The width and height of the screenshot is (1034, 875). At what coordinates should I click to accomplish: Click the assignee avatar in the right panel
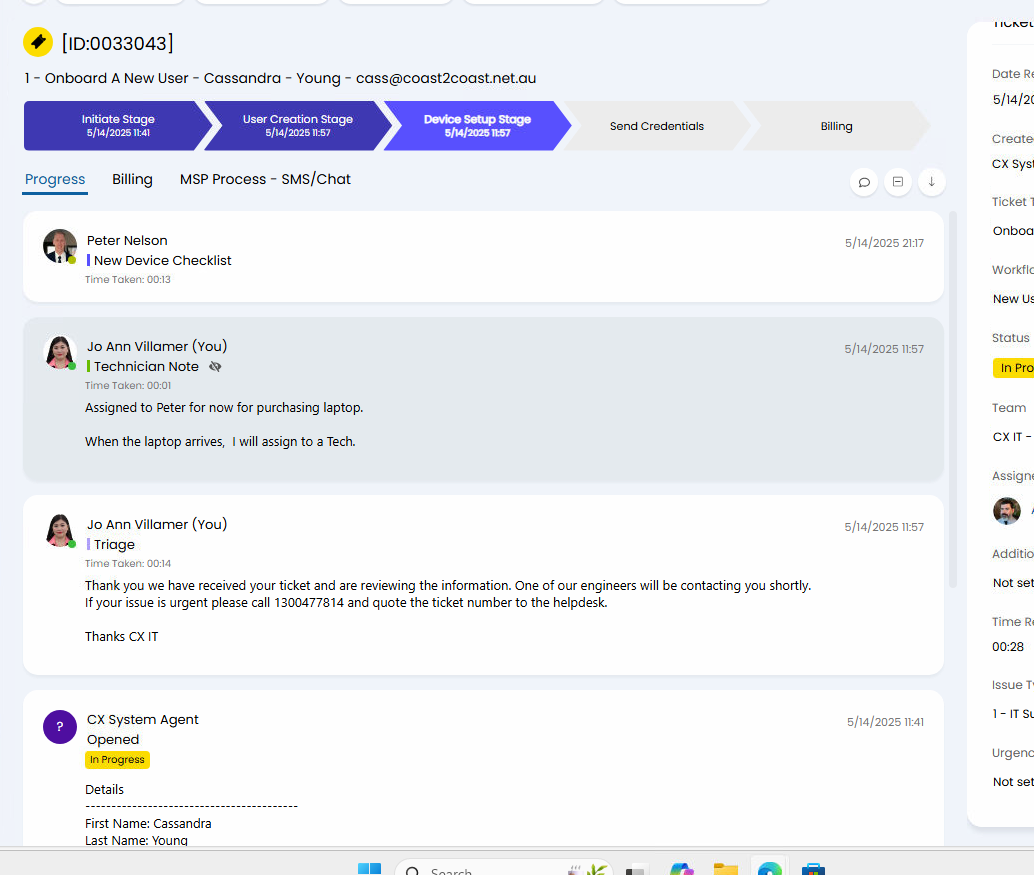click(1006, 510)
